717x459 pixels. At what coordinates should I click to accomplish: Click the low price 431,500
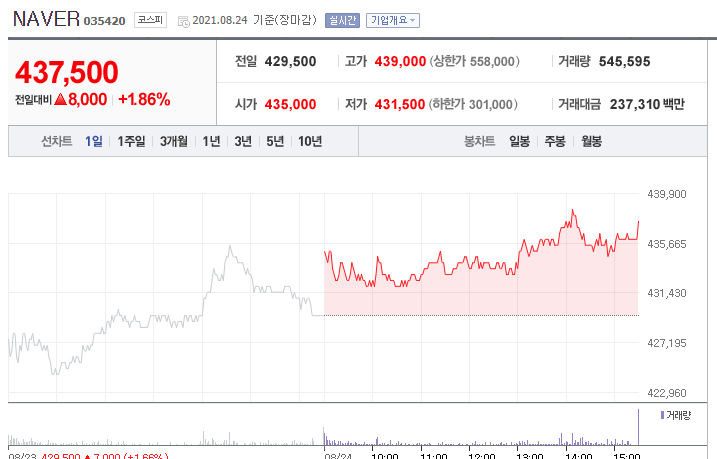click(x=400, y=104)
